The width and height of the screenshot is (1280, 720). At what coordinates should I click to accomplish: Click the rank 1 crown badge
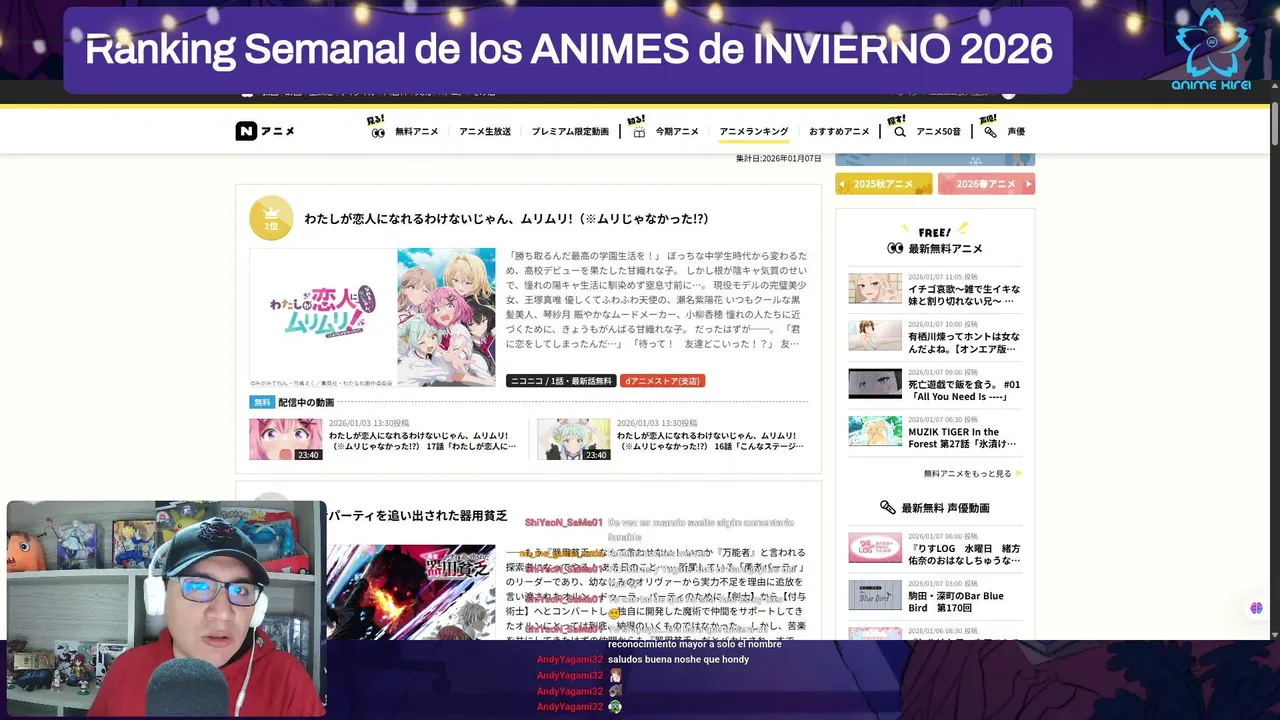pyautogui.click(x=271, y=218)
